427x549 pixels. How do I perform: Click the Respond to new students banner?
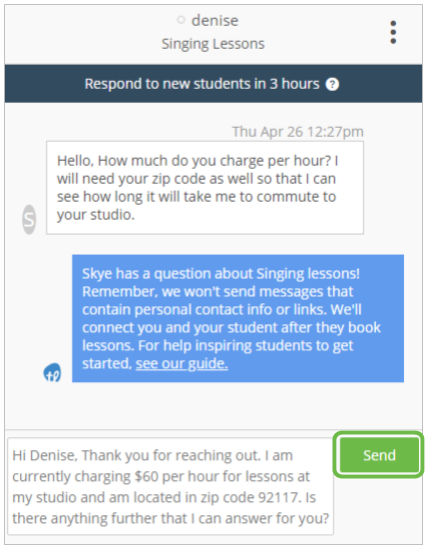214,84
